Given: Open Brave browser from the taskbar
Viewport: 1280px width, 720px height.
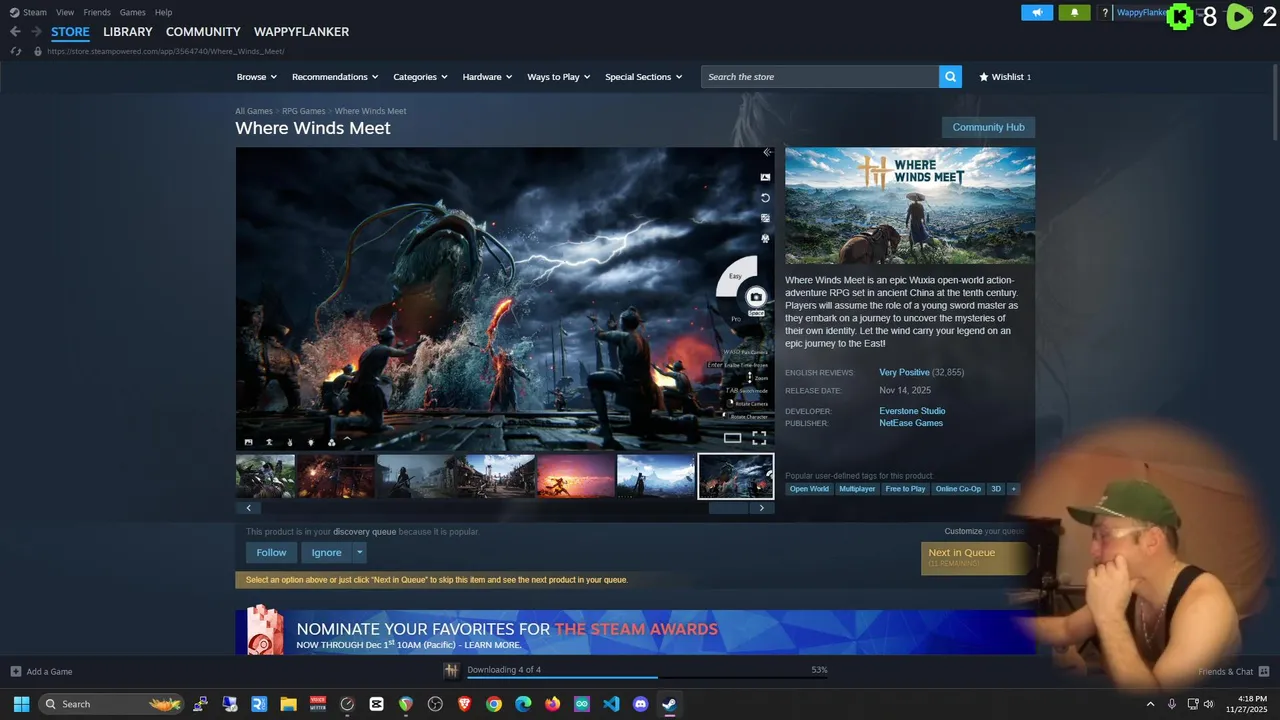Looking at the screenshot, I should 464,704.
